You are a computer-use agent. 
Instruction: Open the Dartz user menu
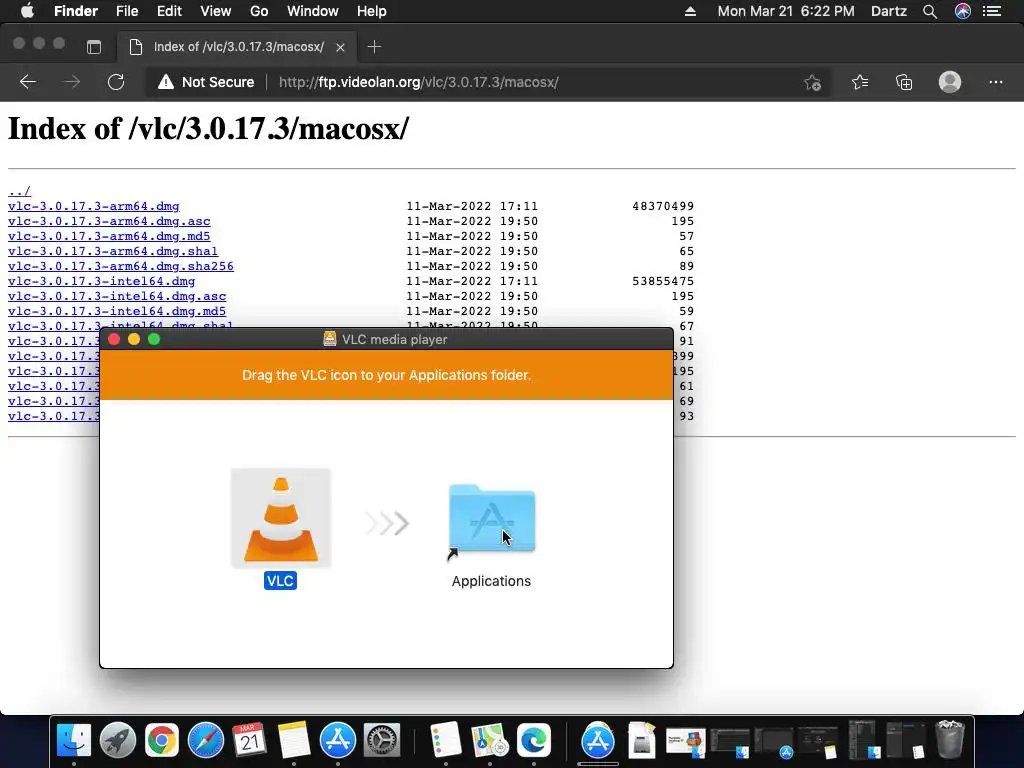pos(889,11)
